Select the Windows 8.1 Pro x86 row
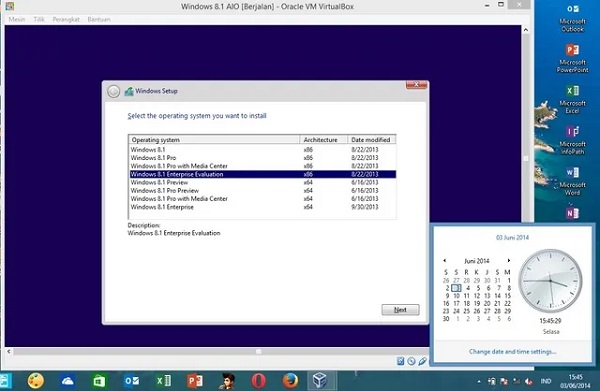 coord(262,158)
